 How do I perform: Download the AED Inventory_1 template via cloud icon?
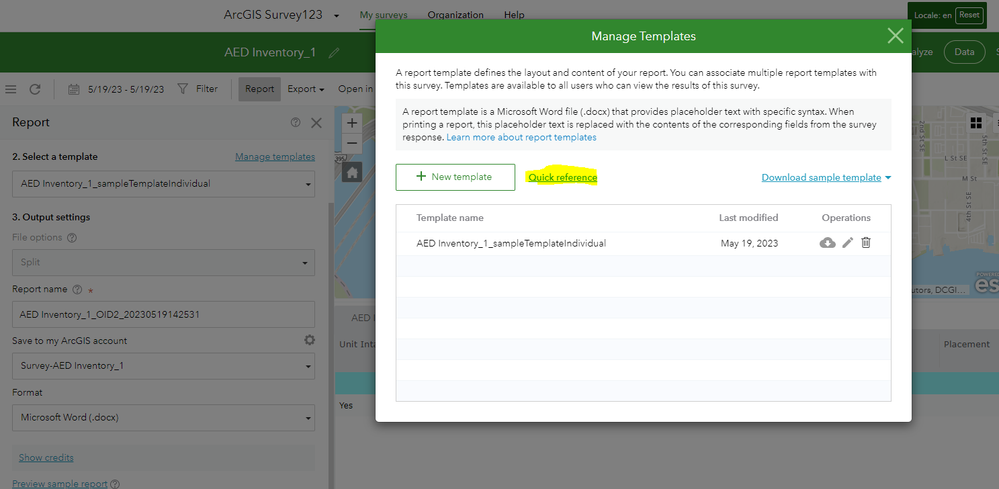point(827,243)
